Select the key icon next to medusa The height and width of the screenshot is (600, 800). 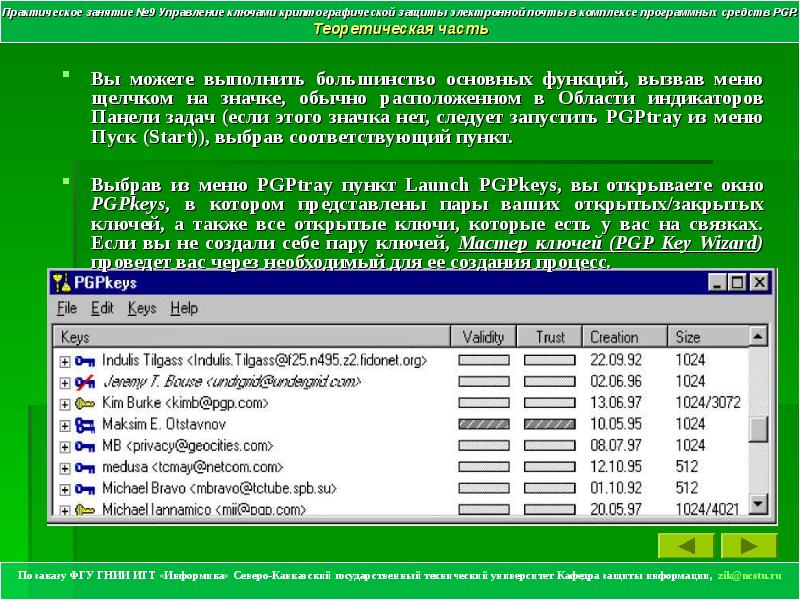point(85,467)
